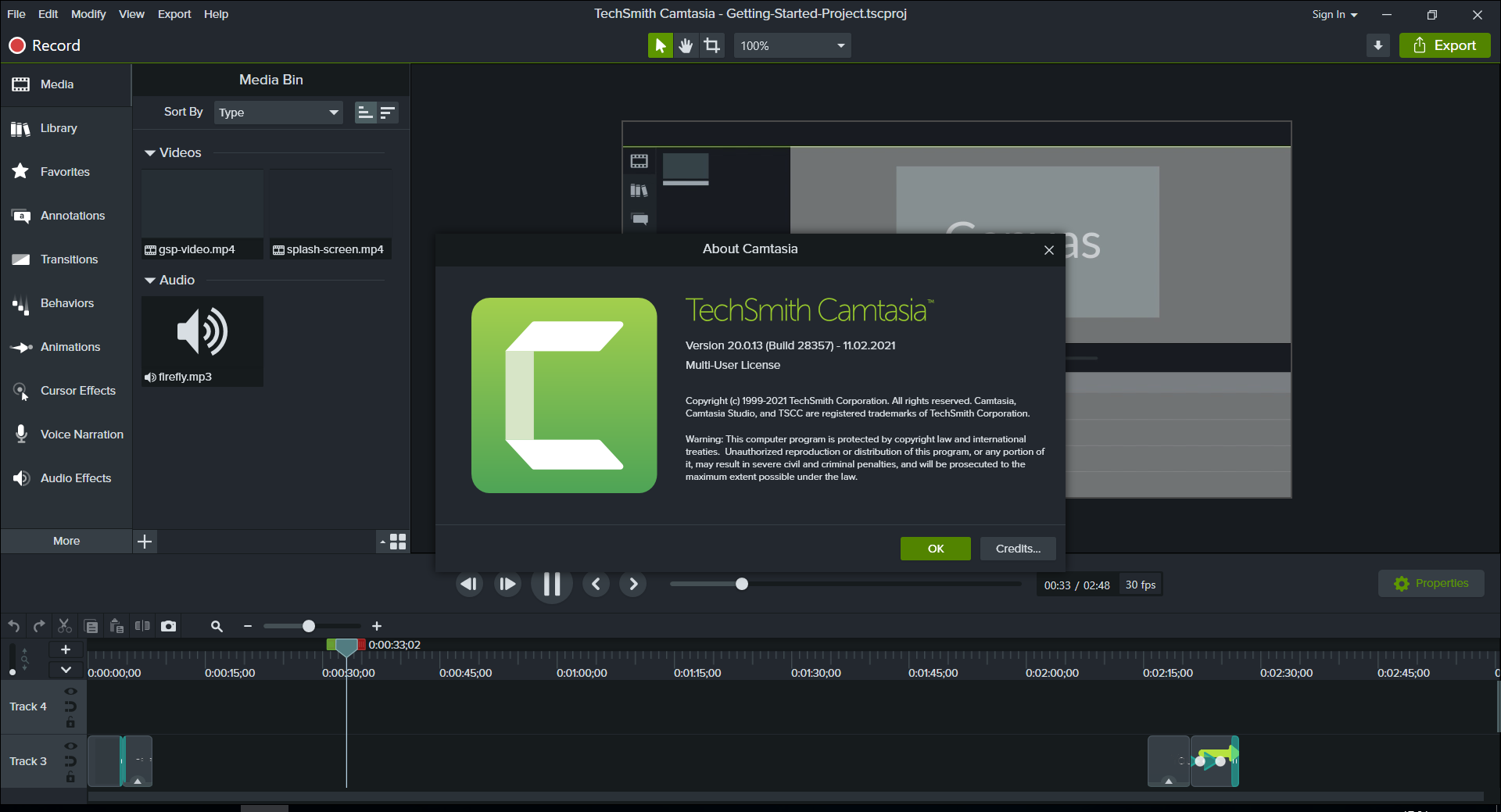
Task: Open the Help menu
Action: click(x=216, y=14)
